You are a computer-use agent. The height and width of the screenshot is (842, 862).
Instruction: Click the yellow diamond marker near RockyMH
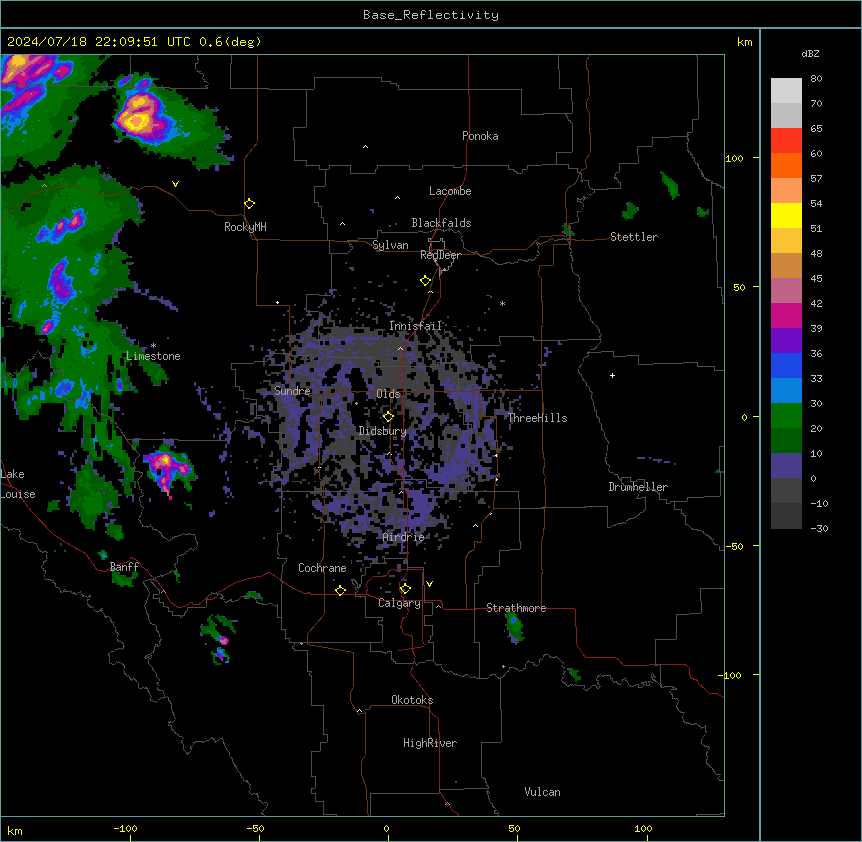pyautogui.click(x=250, y=204)
